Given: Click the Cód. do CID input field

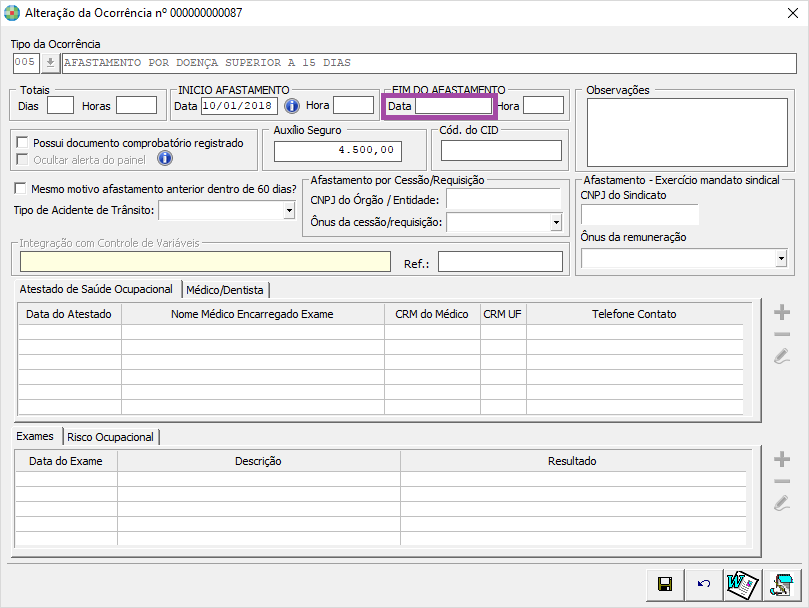Looking at the screenshot, I should click(x=501, y=151).
